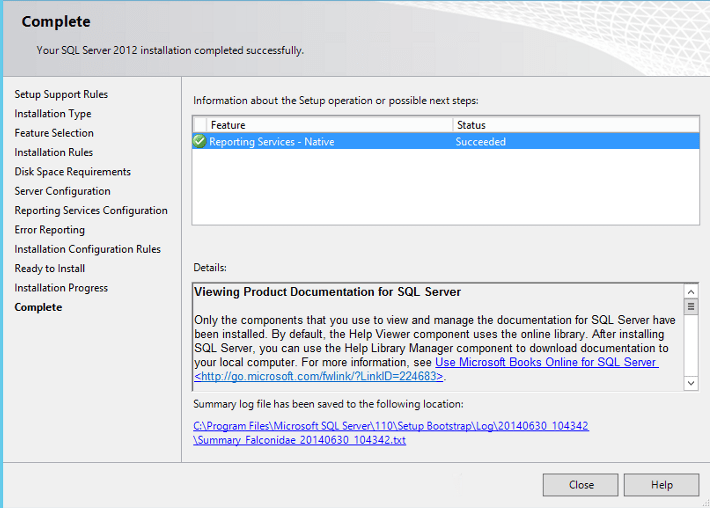Click the Details scrollbar thumb
The image size is (710, 508).
click(x=690, y=306)
